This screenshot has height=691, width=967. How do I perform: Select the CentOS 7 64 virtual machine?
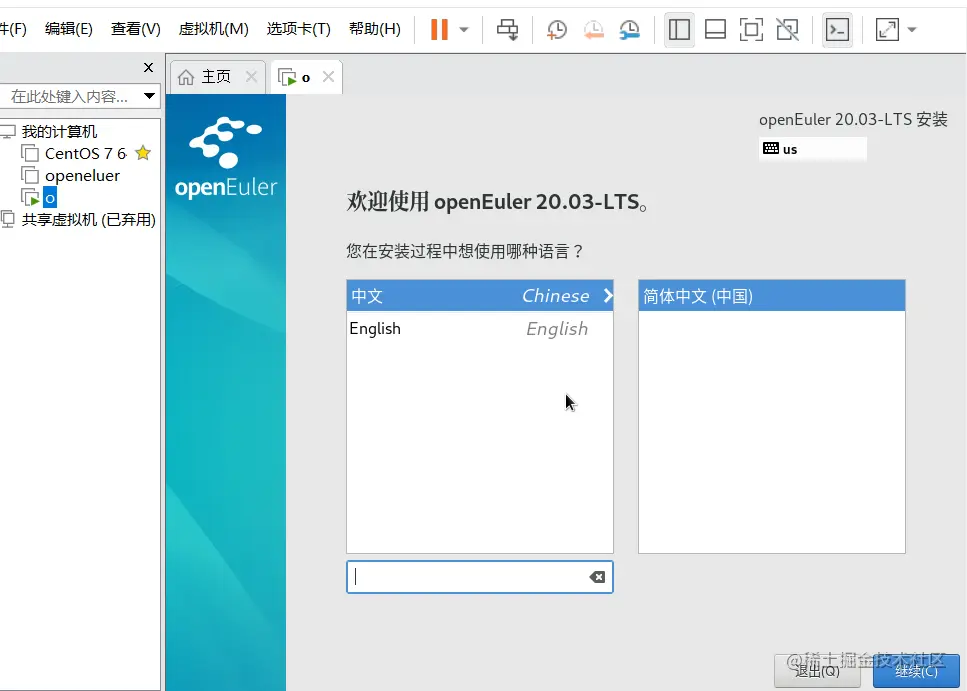(x=86, y=153)
